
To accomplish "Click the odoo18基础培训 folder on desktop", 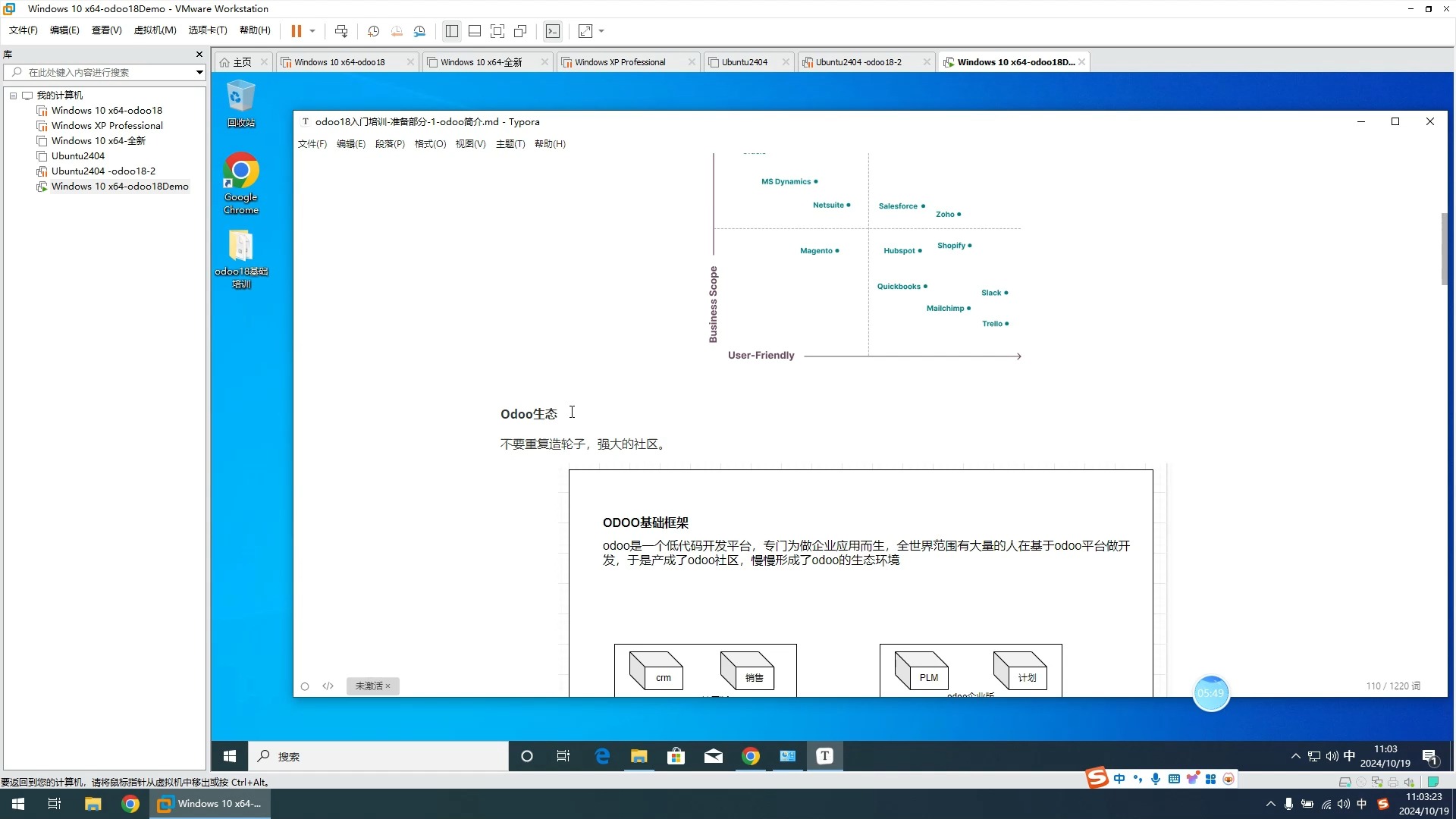I will click(x=241, y=259).
